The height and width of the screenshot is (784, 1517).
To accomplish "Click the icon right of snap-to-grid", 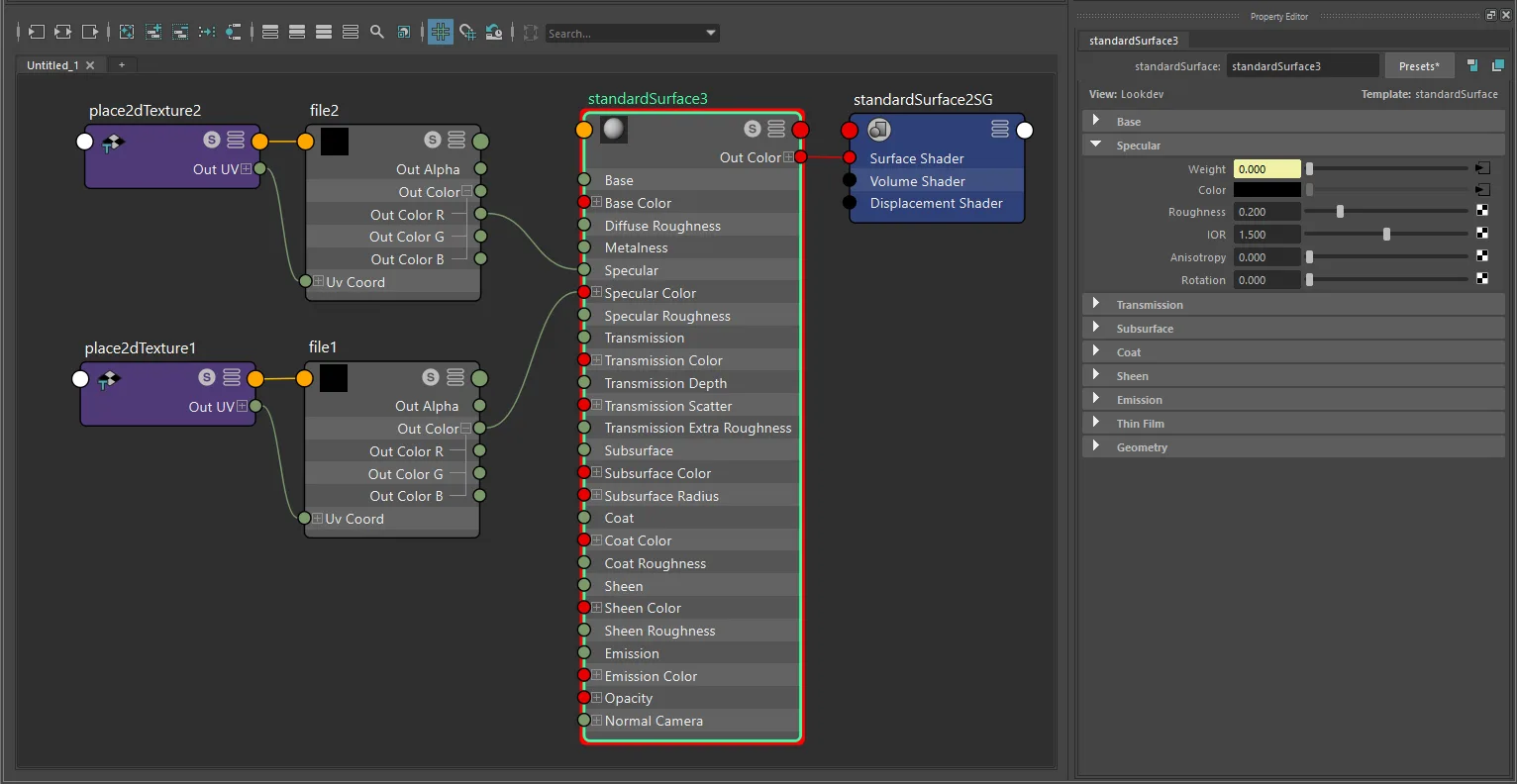I will point(494,33).
